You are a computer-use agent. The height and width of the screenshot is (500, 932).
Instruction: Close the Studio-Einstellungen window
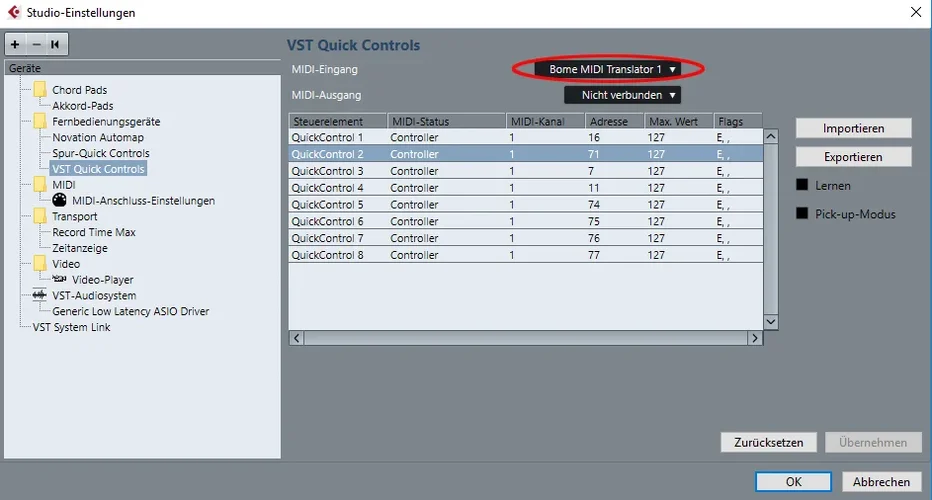click(x=916, y=12)
